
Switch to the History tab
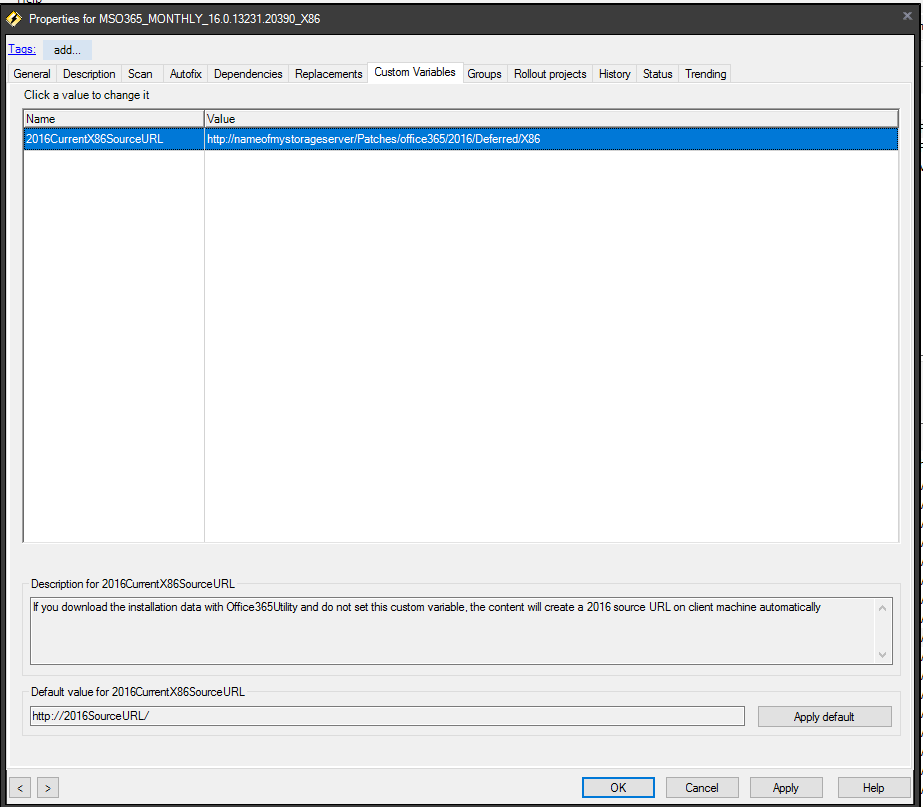point(614,73)
